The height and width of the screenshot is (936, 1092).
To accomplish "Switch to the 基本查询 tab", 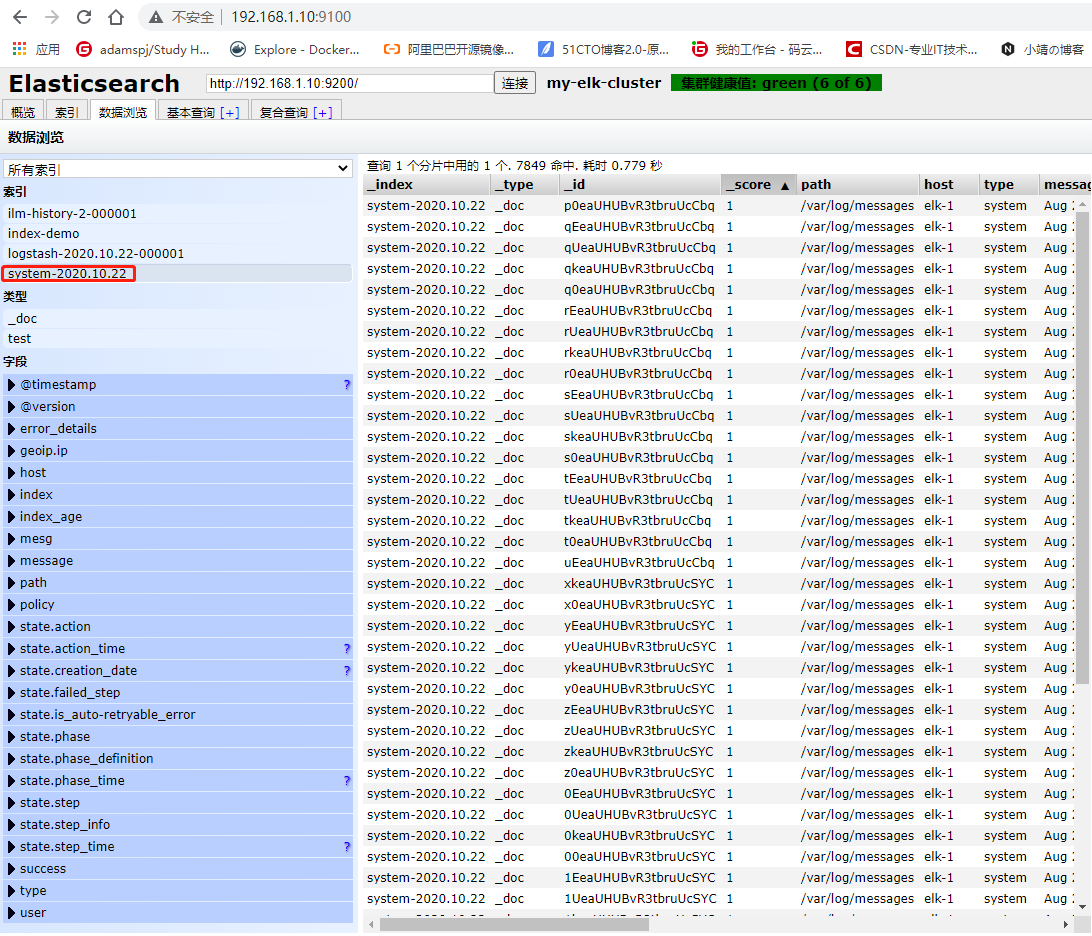I will [x=190, y=112].
